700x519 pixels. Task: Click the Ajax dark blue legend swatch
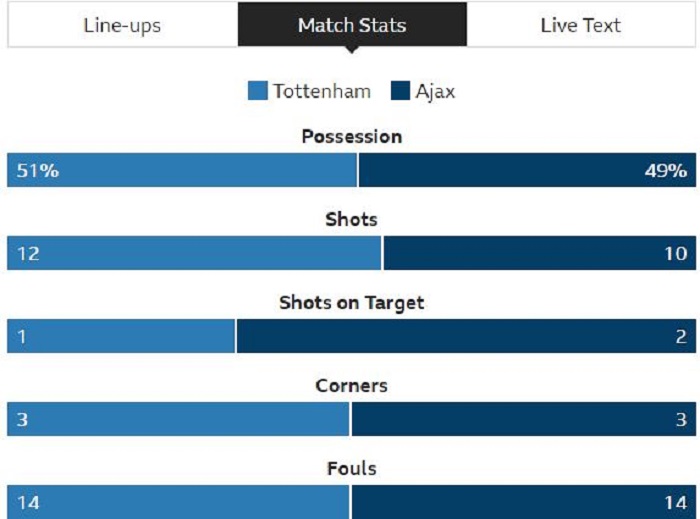(399, 92)
